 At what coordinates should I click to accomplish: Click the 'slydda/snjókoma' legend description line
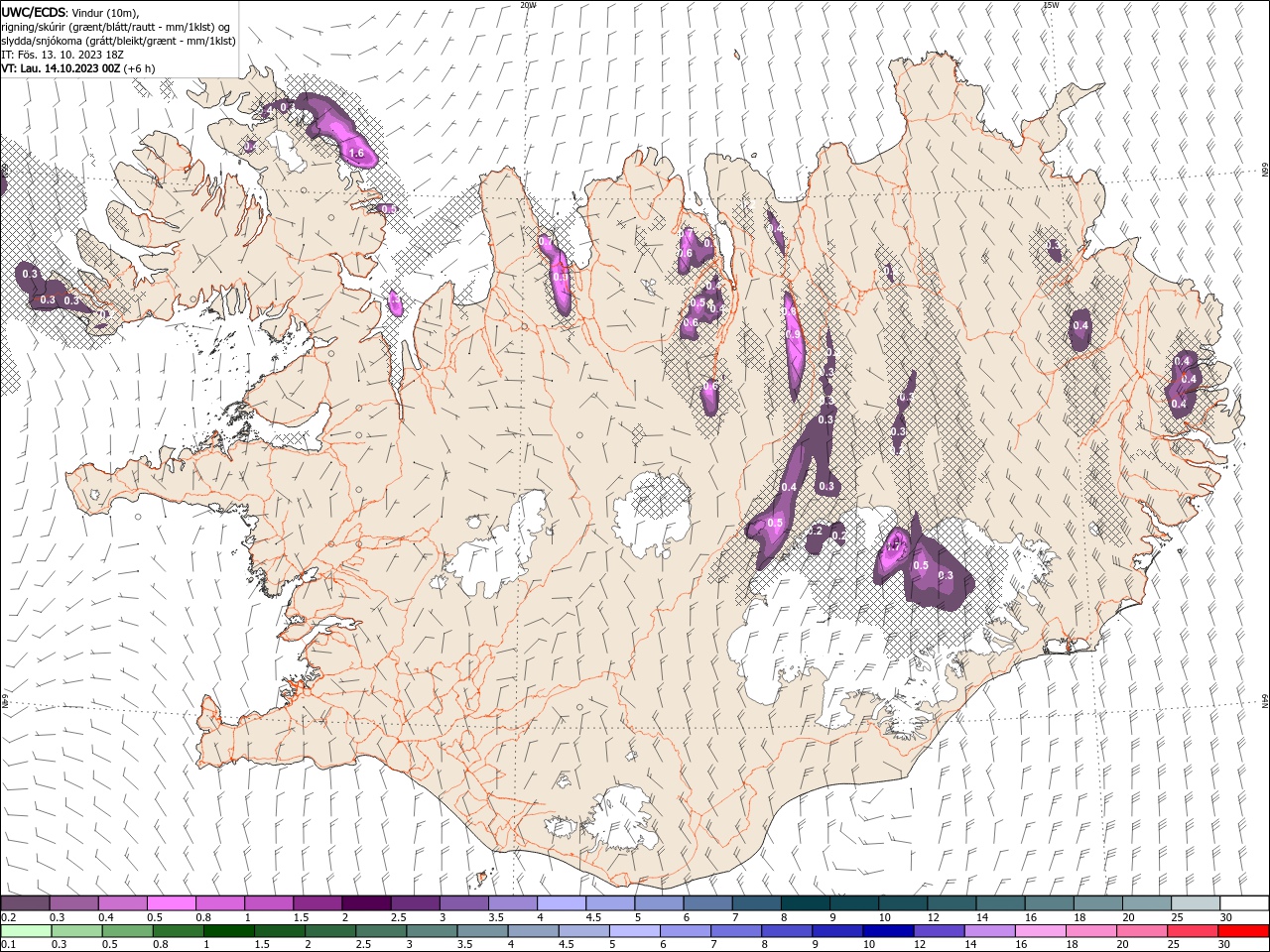click(x=118, y=41)
